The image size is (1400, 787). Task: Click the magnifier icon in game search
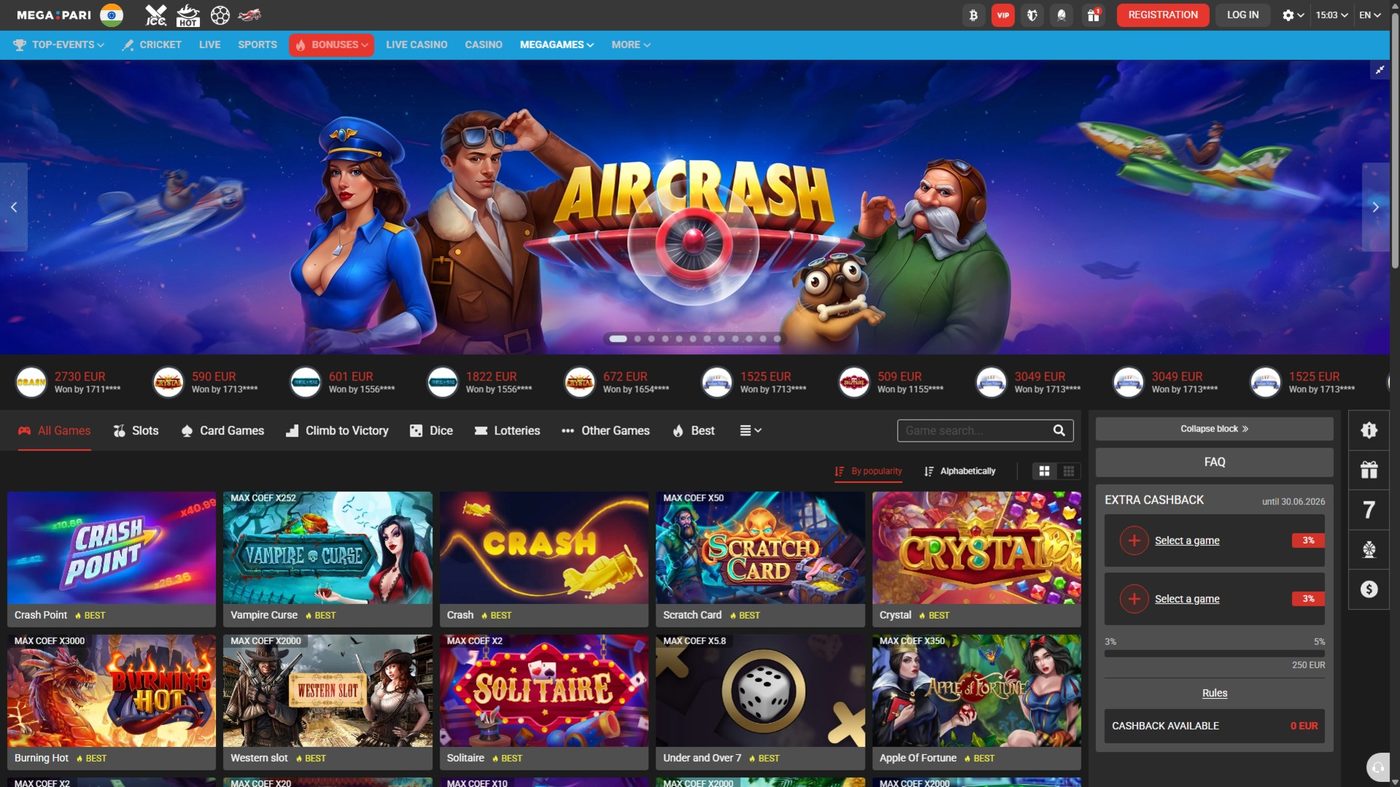[1059, 431]
